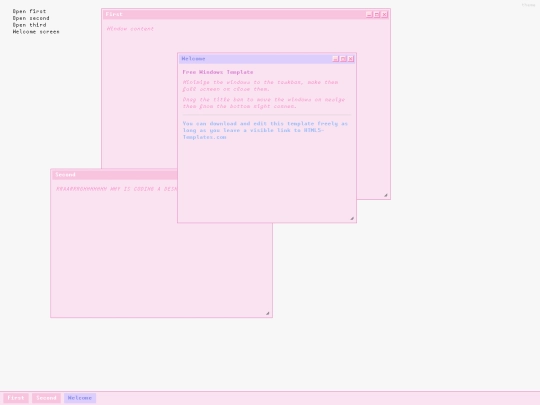The image size is (540, 405).
Task: Show the Welcome screen via the link
Action: click(36, 32)
